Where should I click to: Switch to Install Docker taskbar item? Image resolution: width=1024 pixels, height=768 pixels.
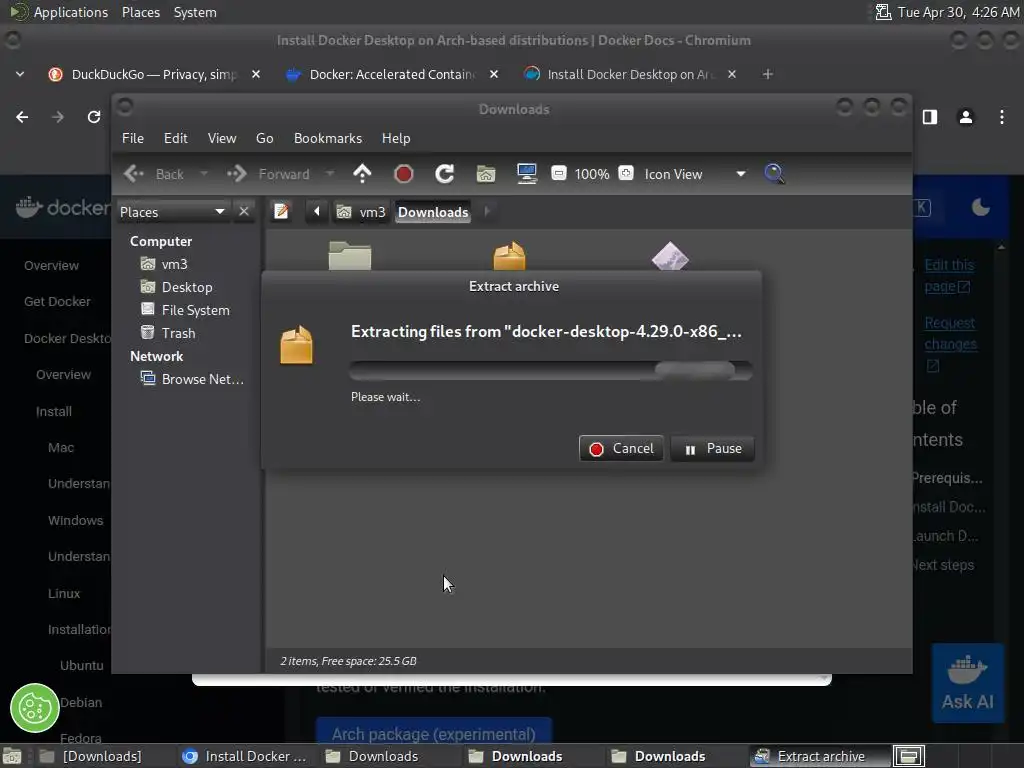pyautogui.click(x=244, y=756)
